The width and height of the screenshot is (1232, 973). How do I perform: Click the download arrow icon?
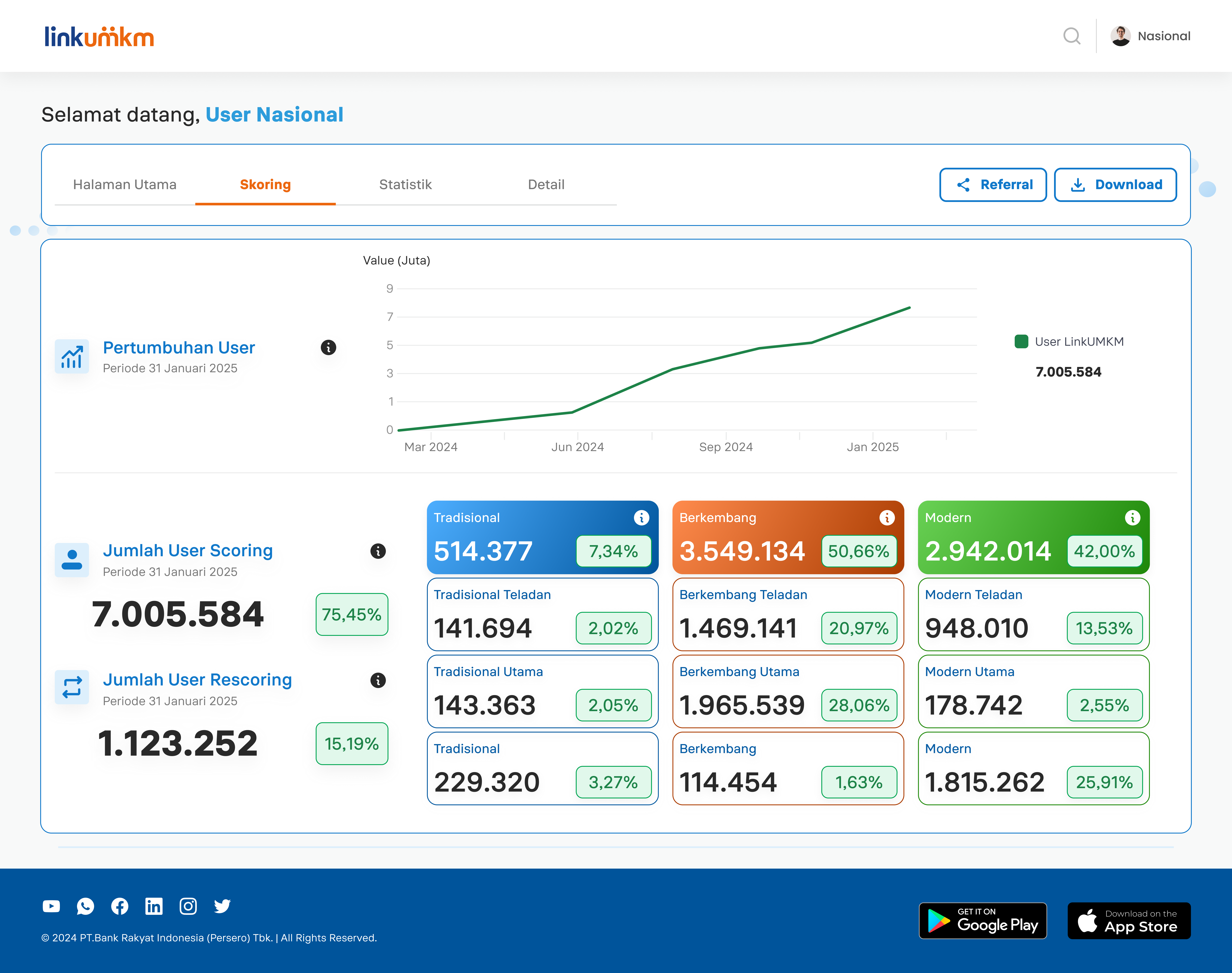click(1078, 185)
